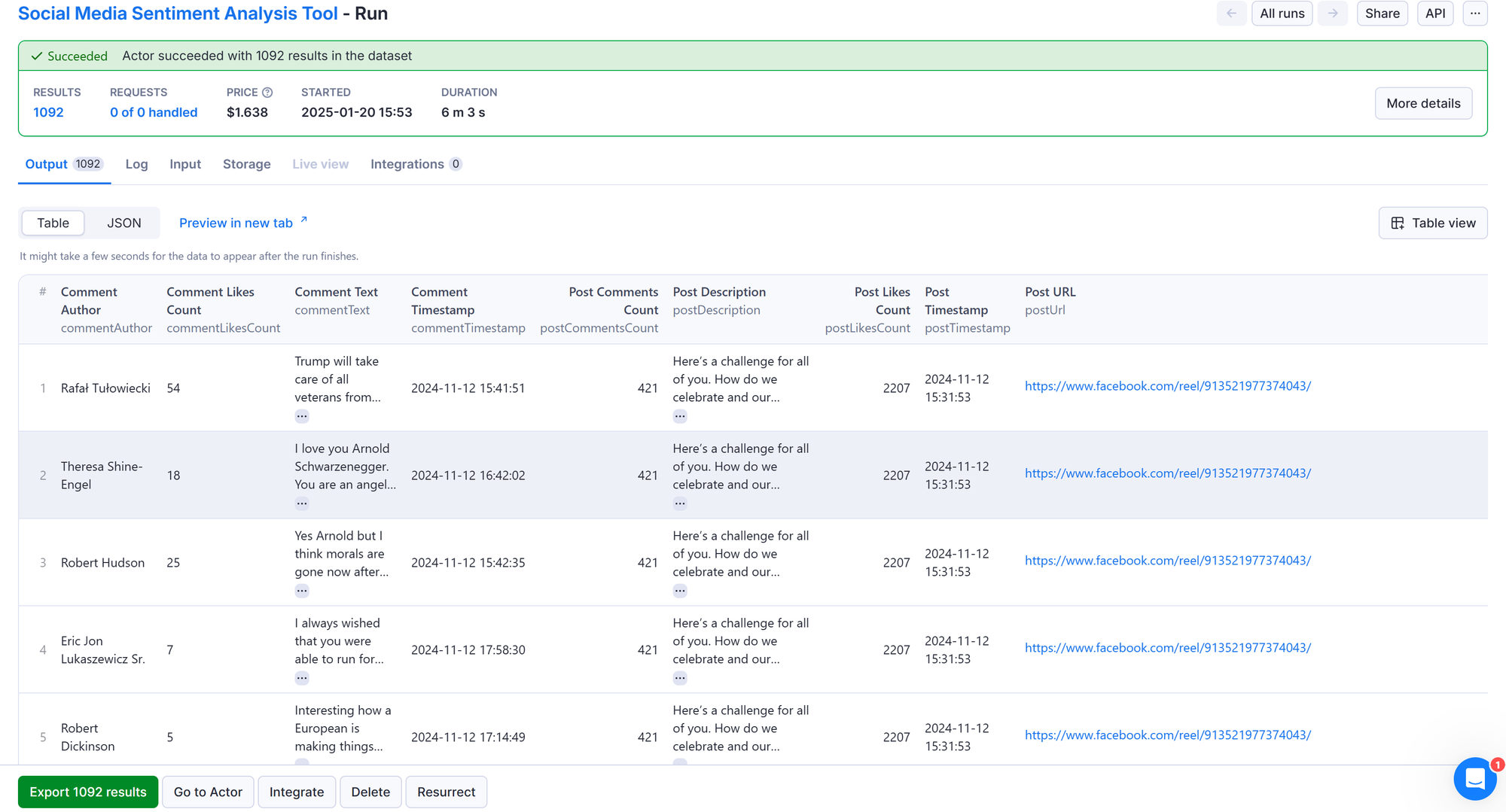
Task: Click the 0 of 0 handled requests link
Action: coord(153,112)
